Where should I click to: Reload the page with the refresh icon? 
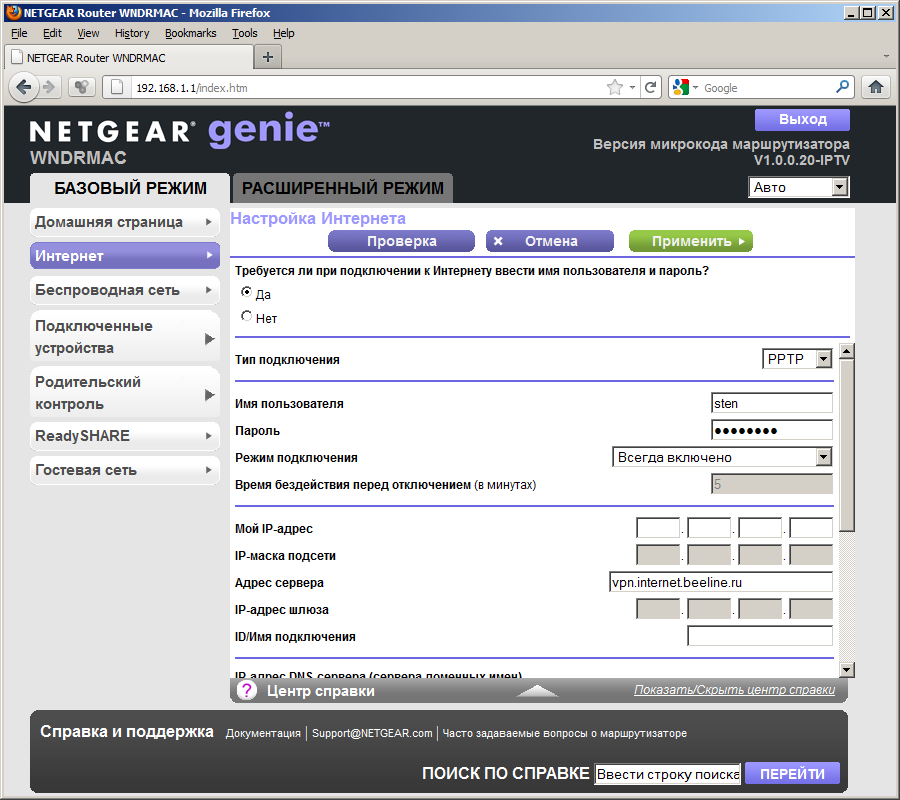click(x=650, y=87)
